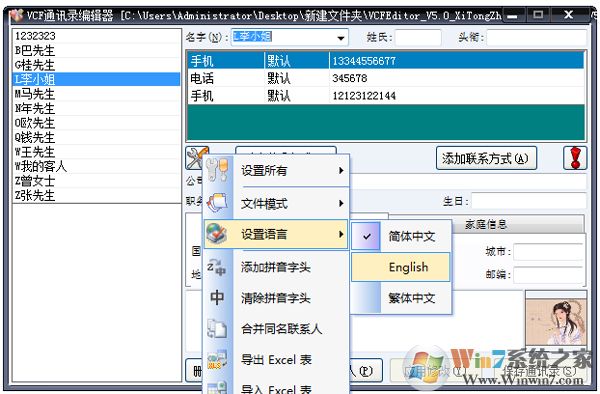Select telephone row 345678
The width and height of the screenshot is (600, 394).
386,78
